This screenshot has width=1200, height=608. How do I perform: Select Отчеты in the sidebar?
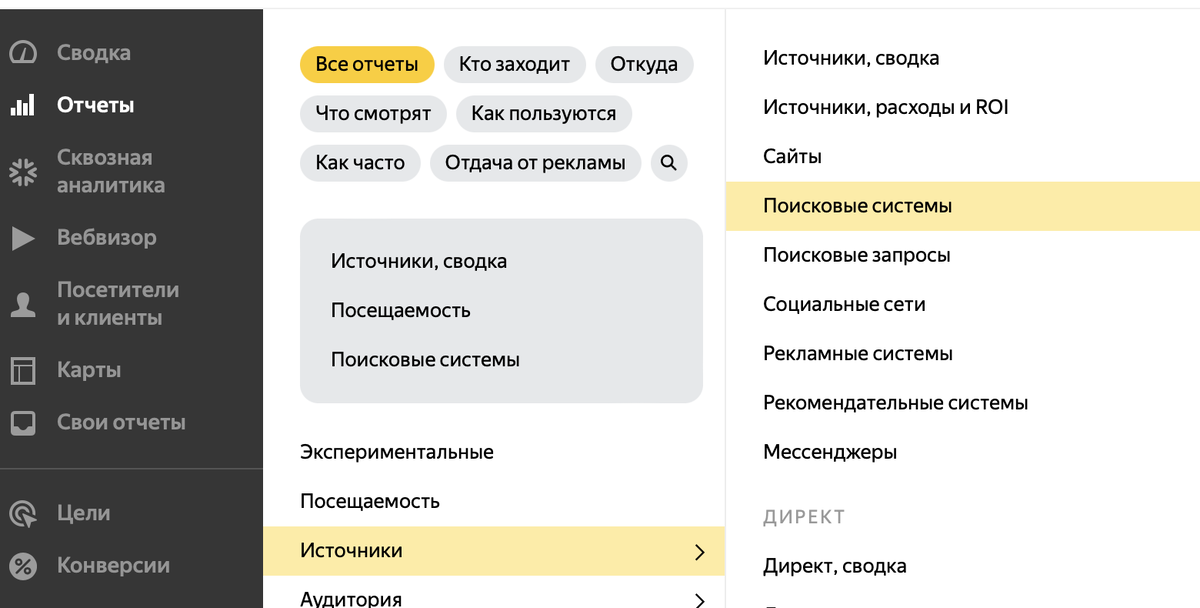click(x=96, y=105)
